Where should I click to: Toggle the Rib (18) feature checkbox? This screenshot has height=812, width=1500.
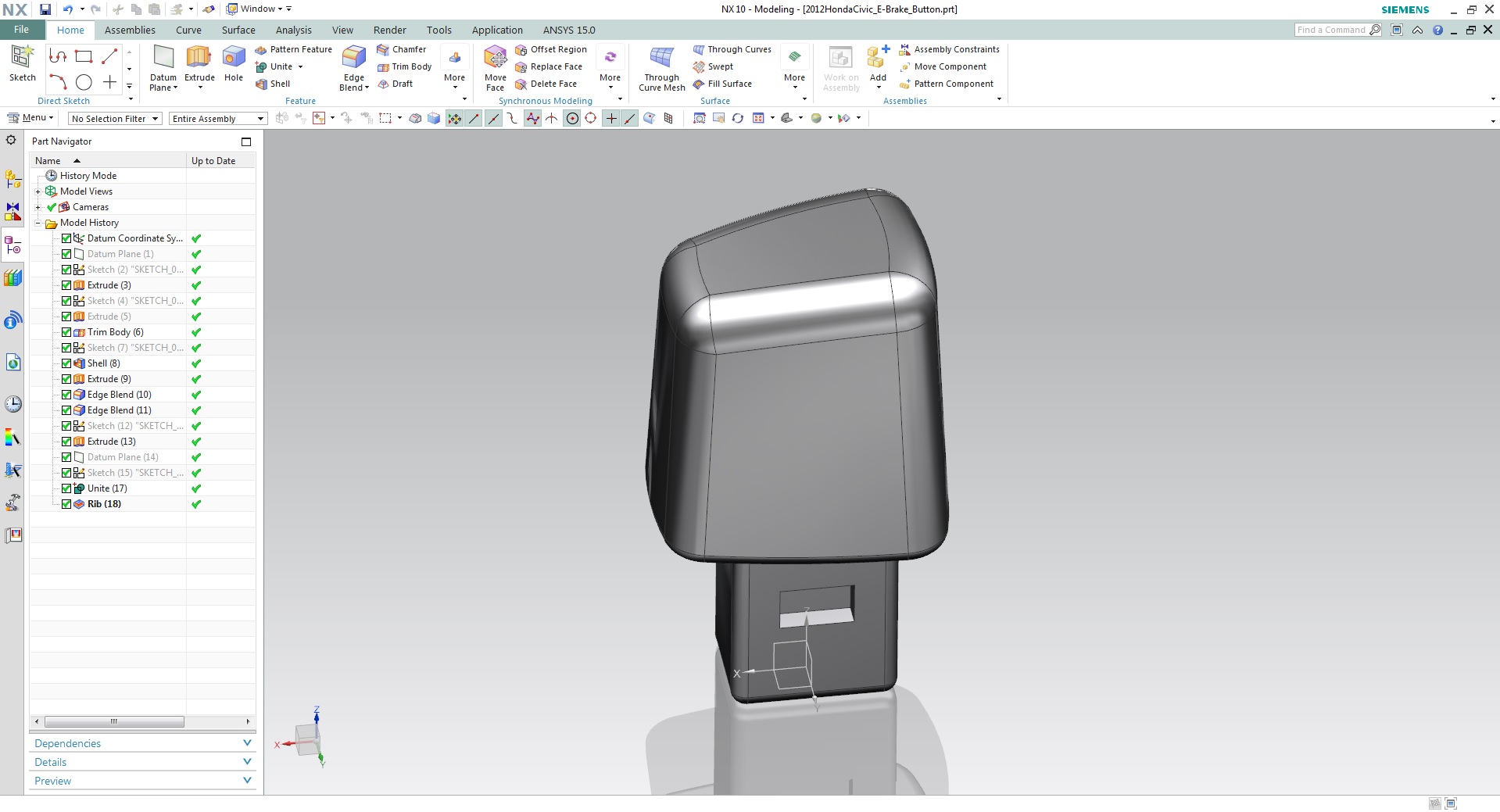66,504
